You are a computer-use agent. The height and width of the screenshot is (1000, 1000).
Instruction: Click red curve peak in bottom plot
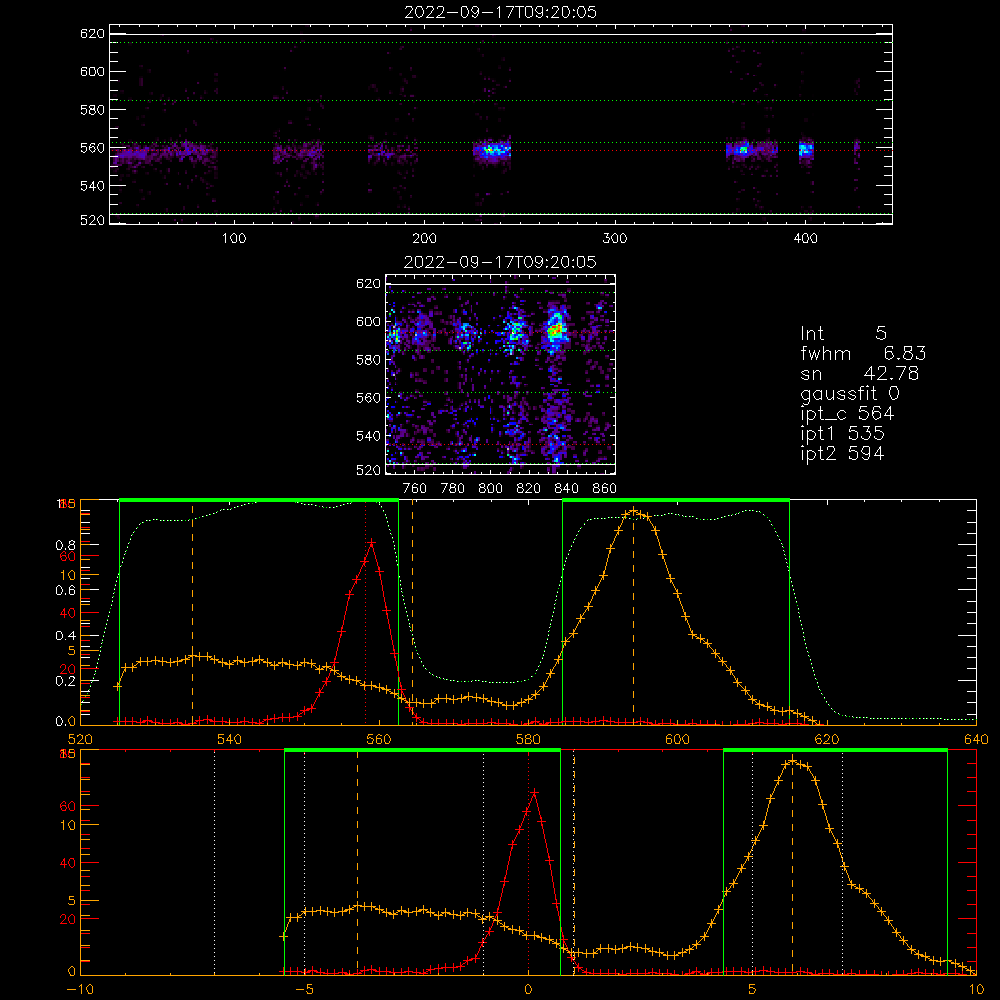(x=534, y=791)
